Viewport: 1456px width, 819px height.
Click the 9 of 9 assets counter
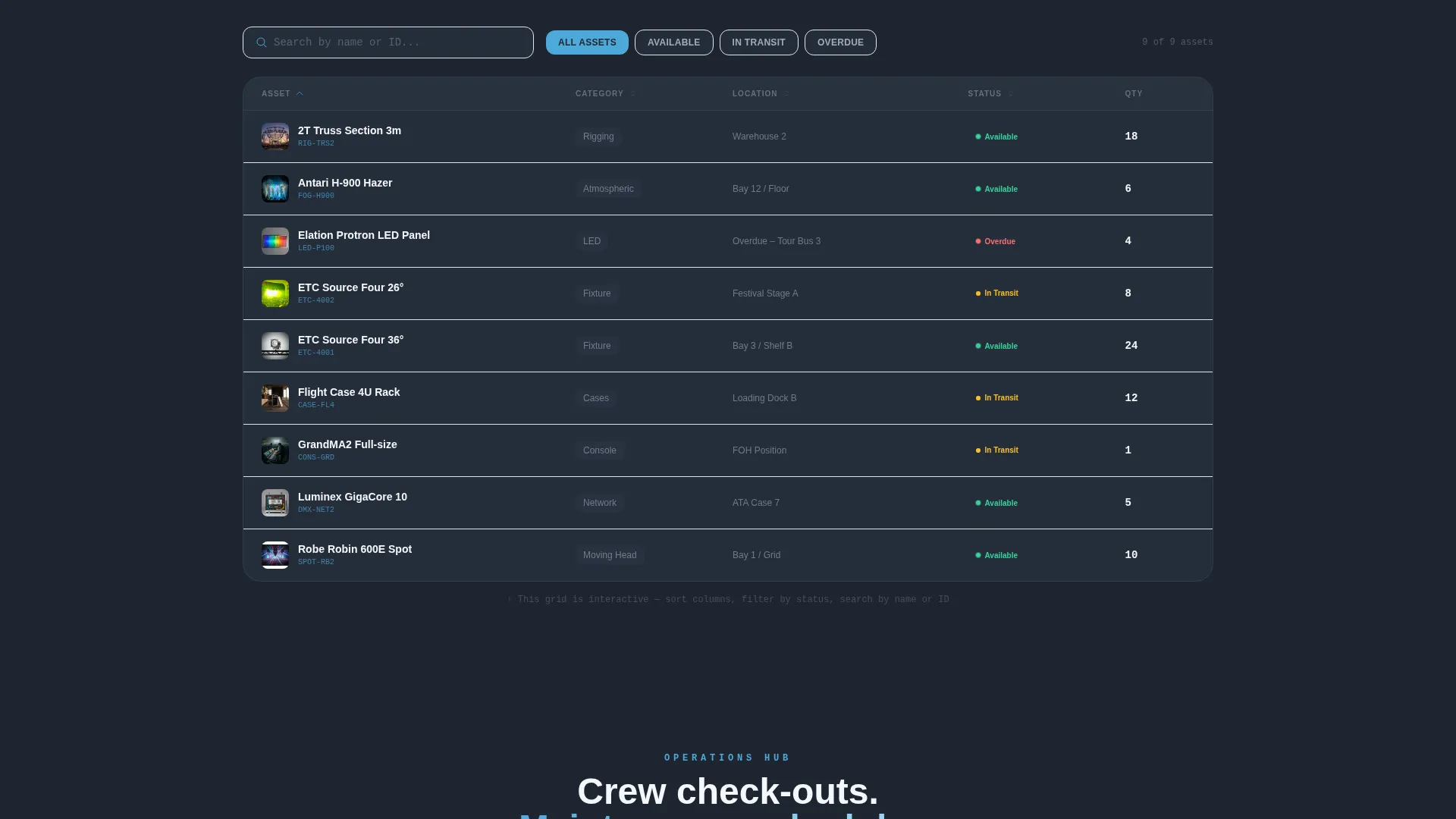1178,42
